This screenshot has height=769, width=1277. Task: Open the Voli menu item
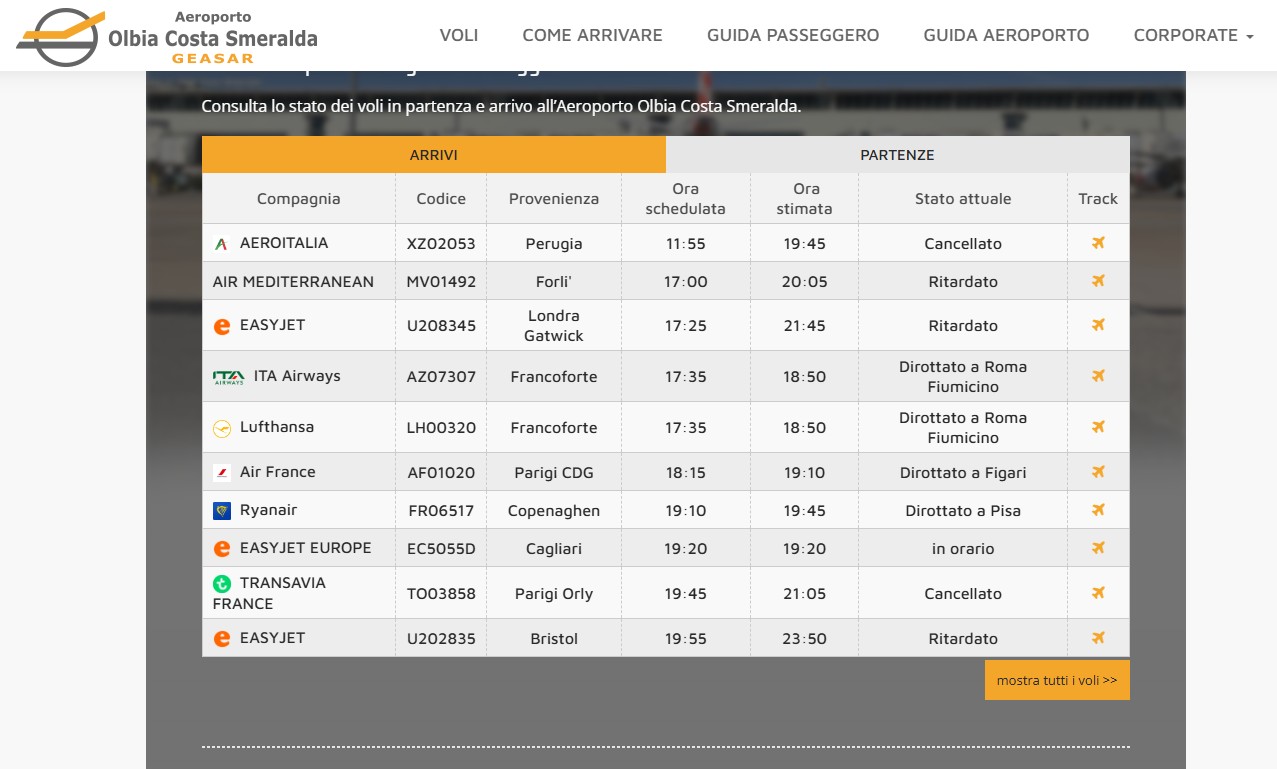pos(459,35)
